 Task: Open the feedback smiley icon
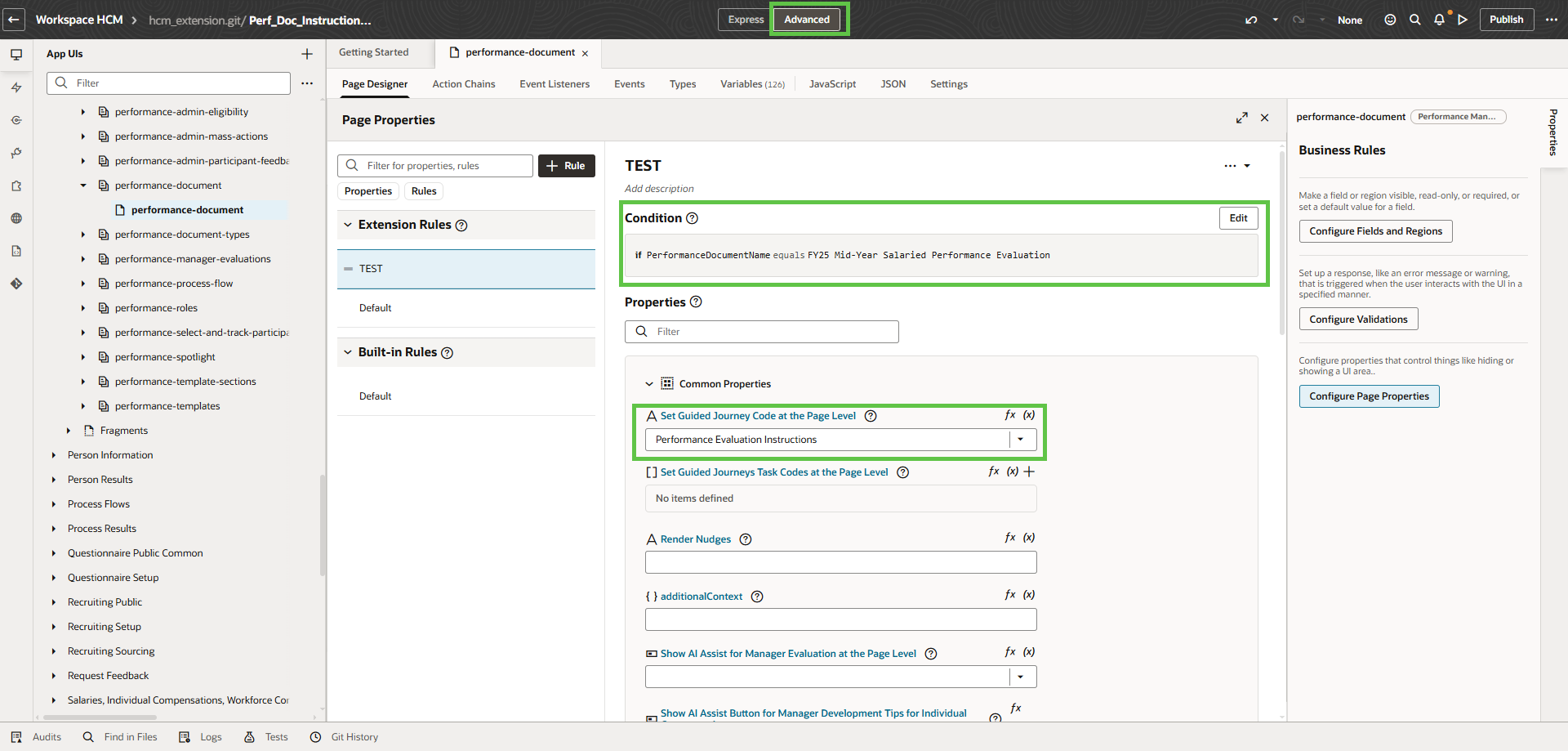[1390, 20]
